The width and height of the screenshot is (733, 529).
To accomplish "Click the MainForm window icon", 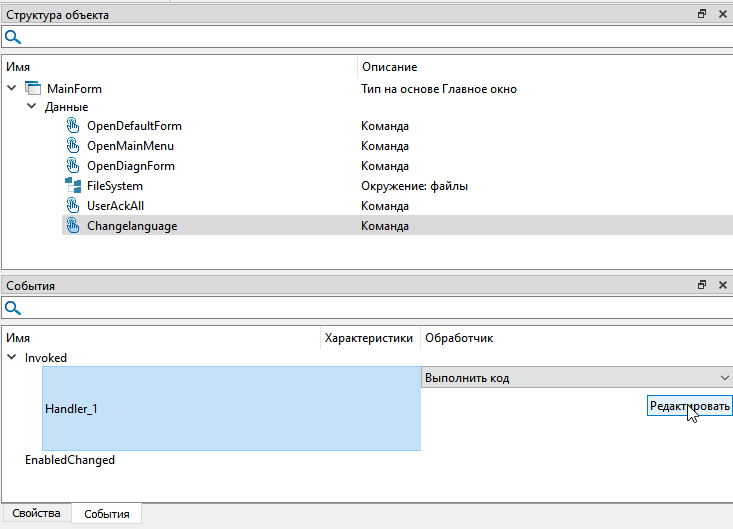I will 33,89.
